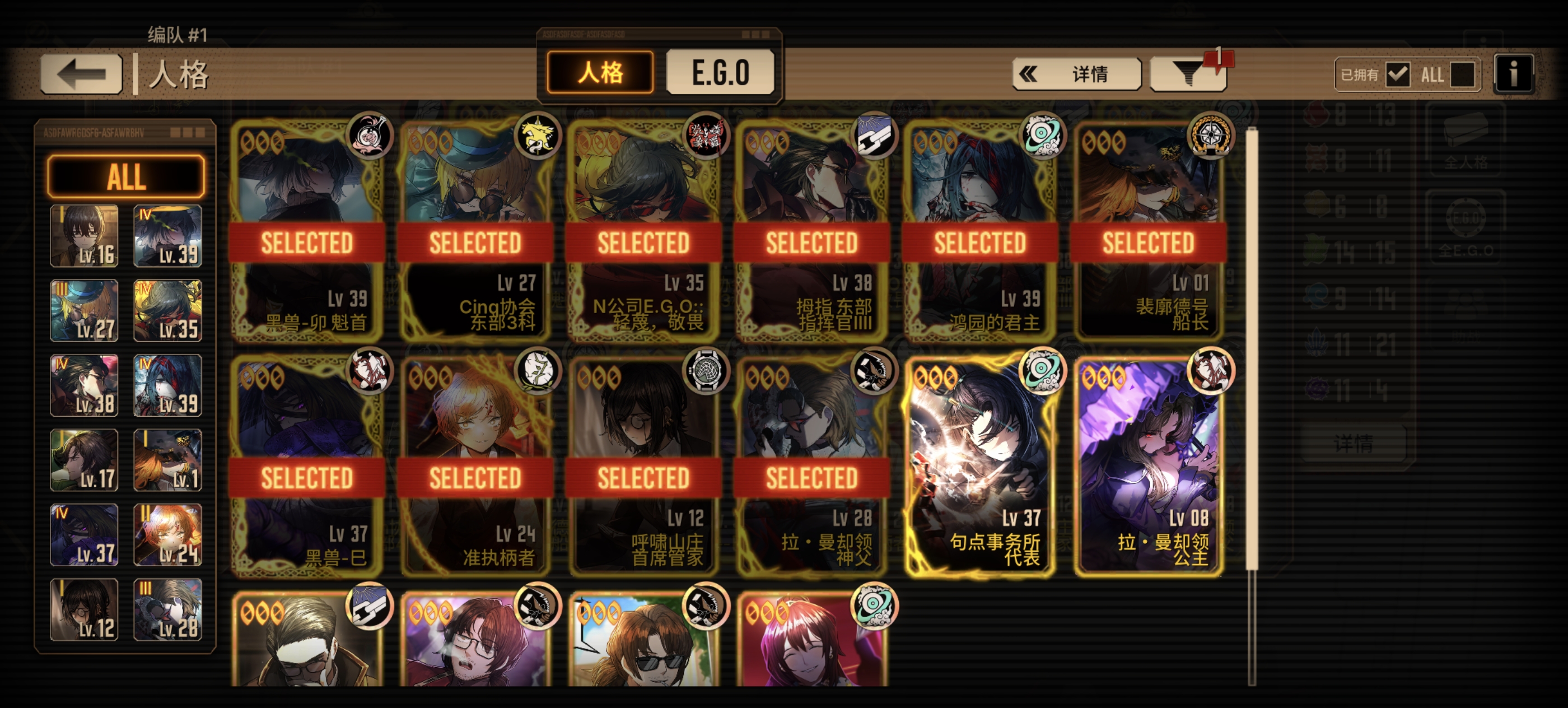Select the Lv.16 sinner thumbnail in the sidebar
The image size is (1568, 708).
pyautogui.click(x=84, y=236)
